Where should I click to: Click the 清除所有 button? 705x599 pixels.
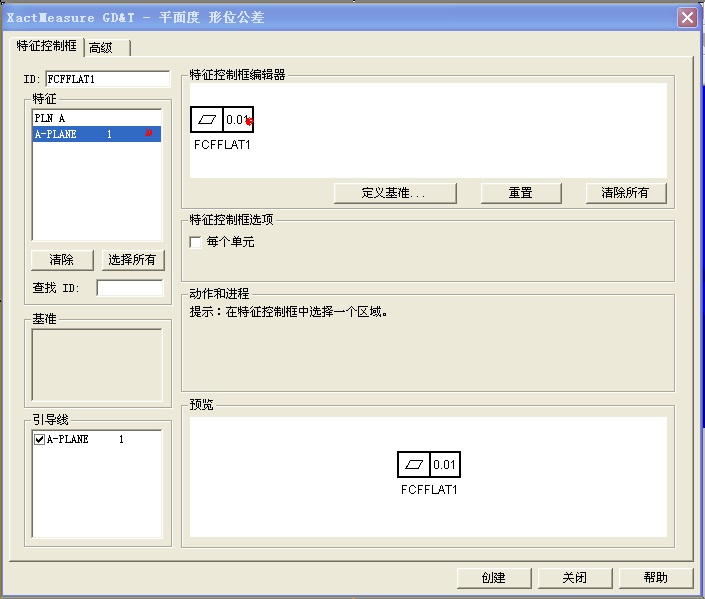[625, 193]
